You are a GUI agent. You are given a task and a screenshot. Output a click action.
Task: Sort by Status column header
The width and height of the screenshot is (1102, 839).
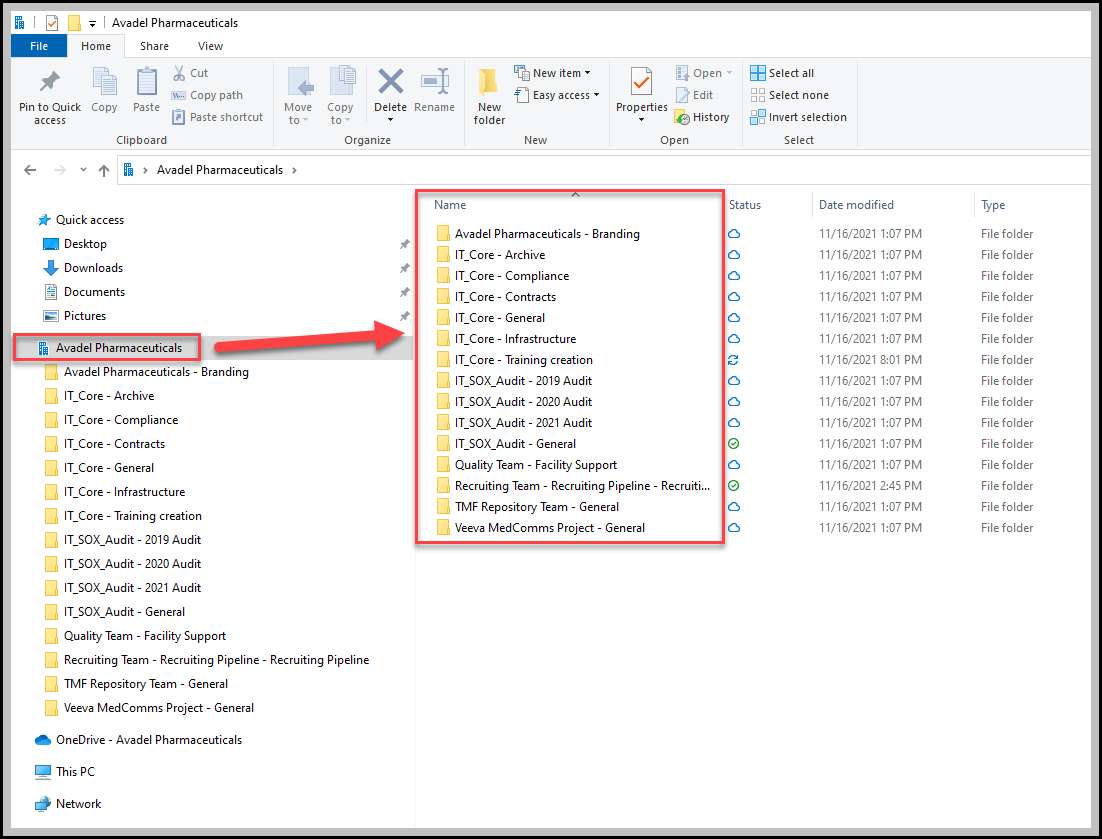(744, 205)
